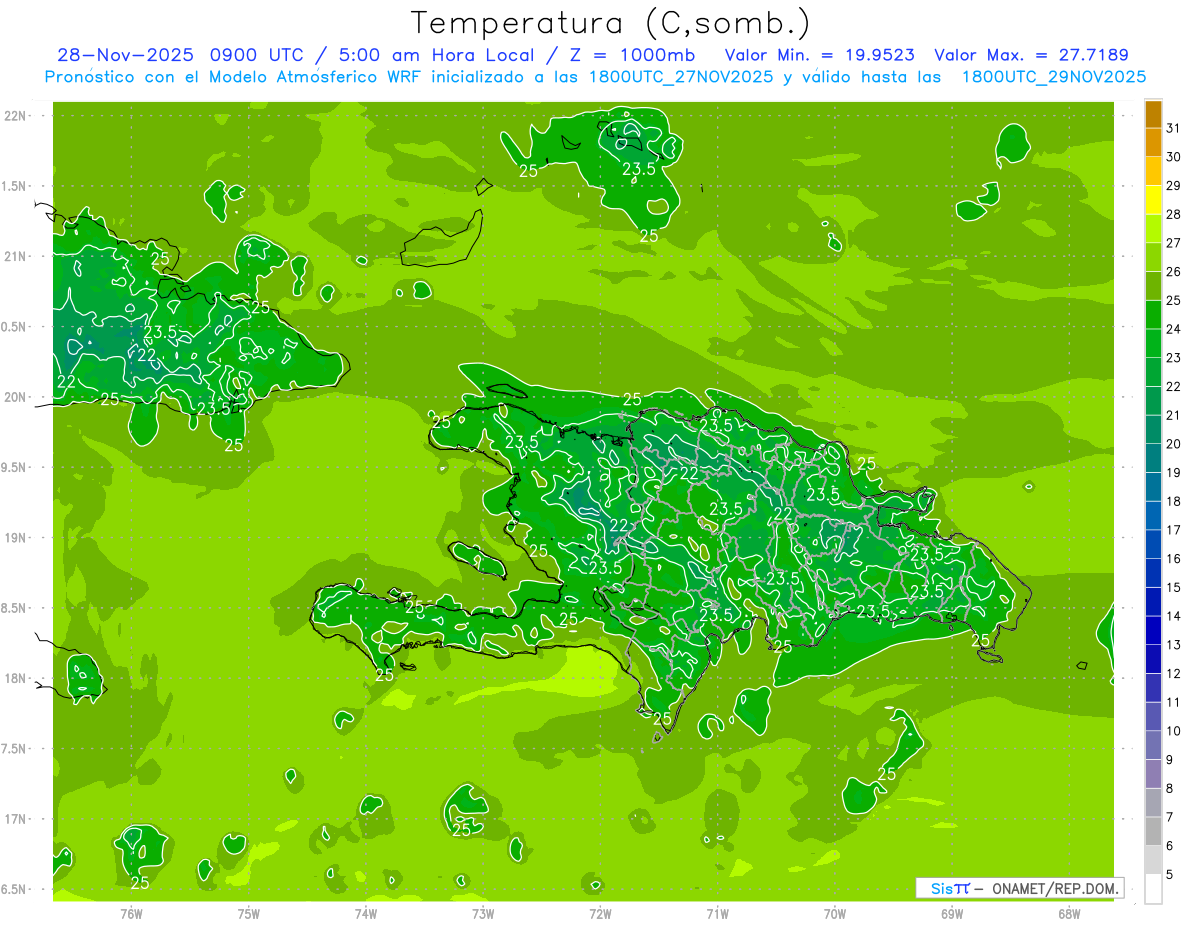Click the yellow scale band between 28 and 29

(1153, 200)
